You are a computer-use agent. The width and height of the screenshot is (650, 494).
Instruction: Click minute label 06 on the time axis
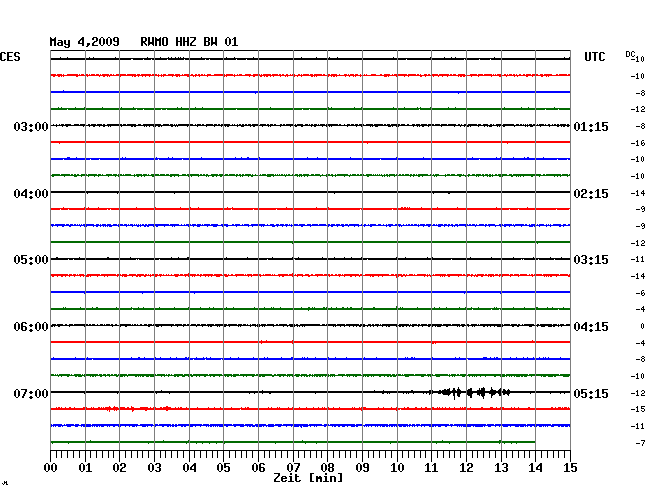pos(258,468)
